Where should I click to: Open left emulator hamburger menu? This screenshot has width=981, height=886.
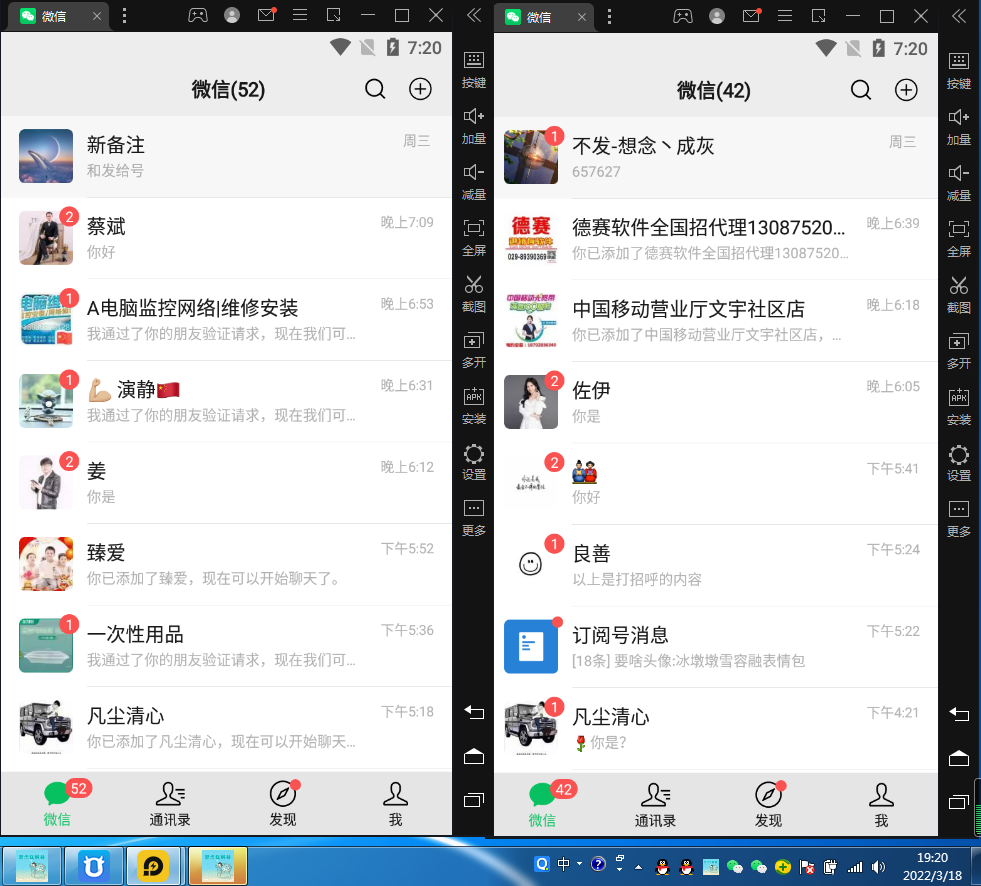click(300, 15)
